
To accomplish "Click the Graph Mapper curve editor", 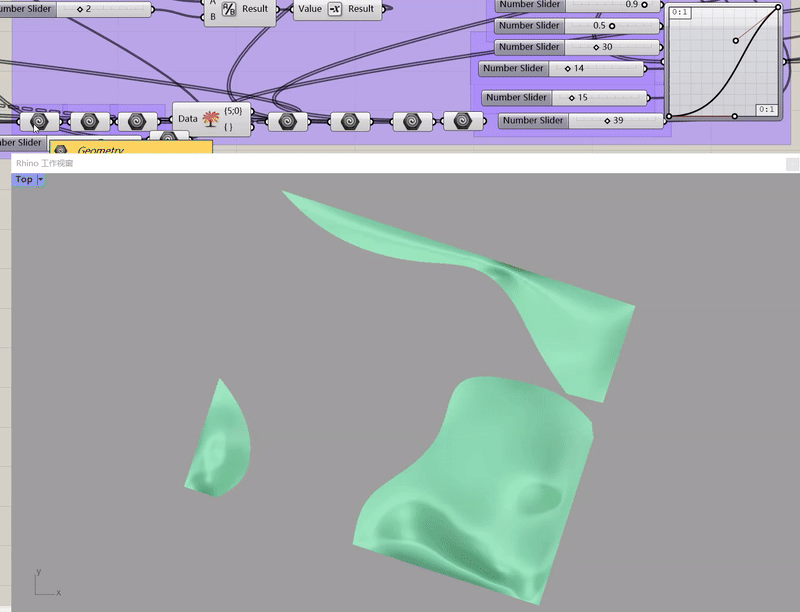I will tap(723, 62).
